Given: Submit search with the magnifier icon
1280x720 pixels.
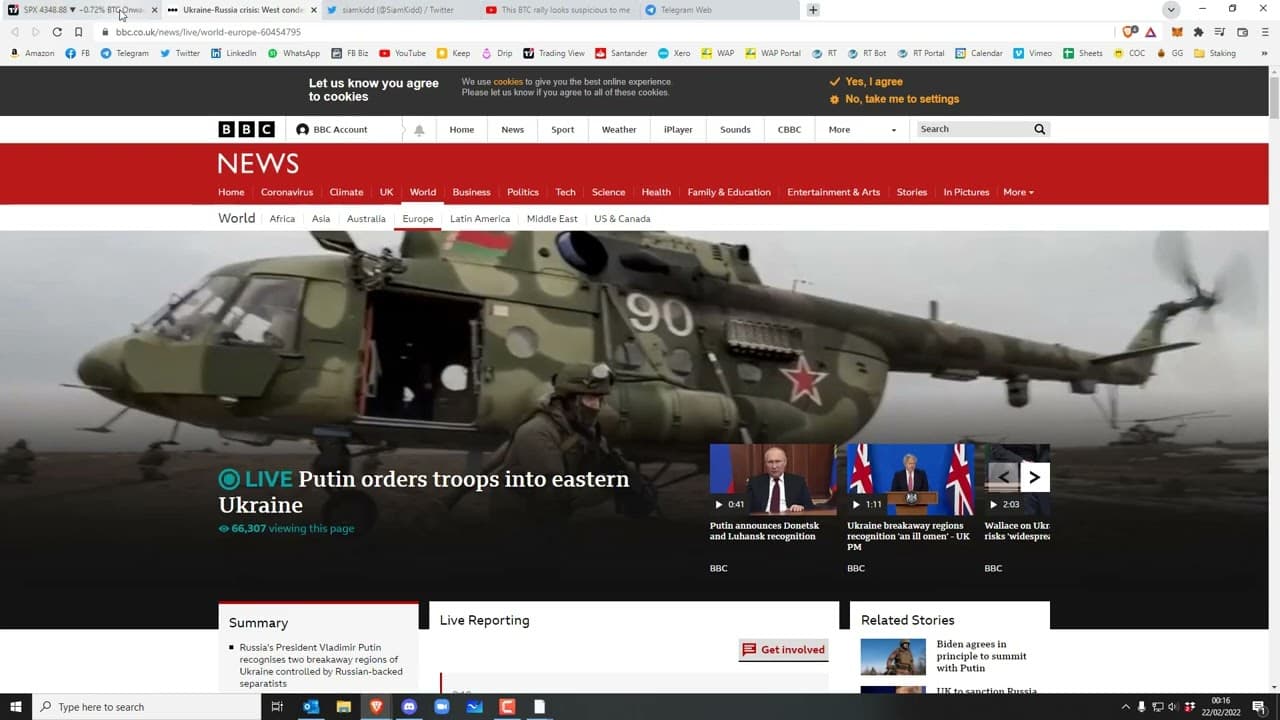Looking at the screenshot, I should [x=1039, y=129].
